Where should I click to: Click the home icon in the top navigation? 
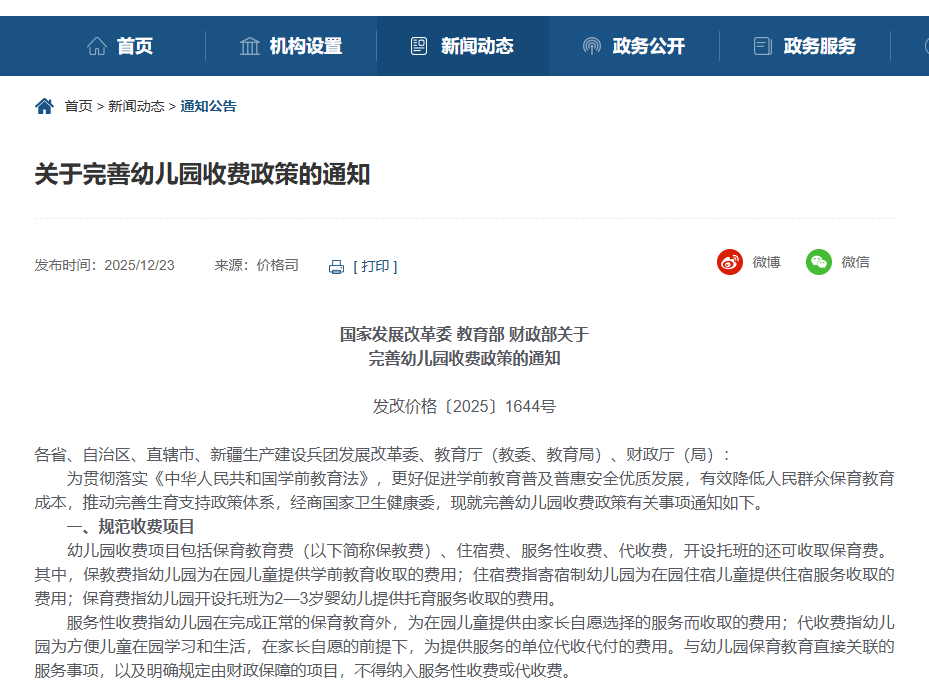click(x=96, y=45)
